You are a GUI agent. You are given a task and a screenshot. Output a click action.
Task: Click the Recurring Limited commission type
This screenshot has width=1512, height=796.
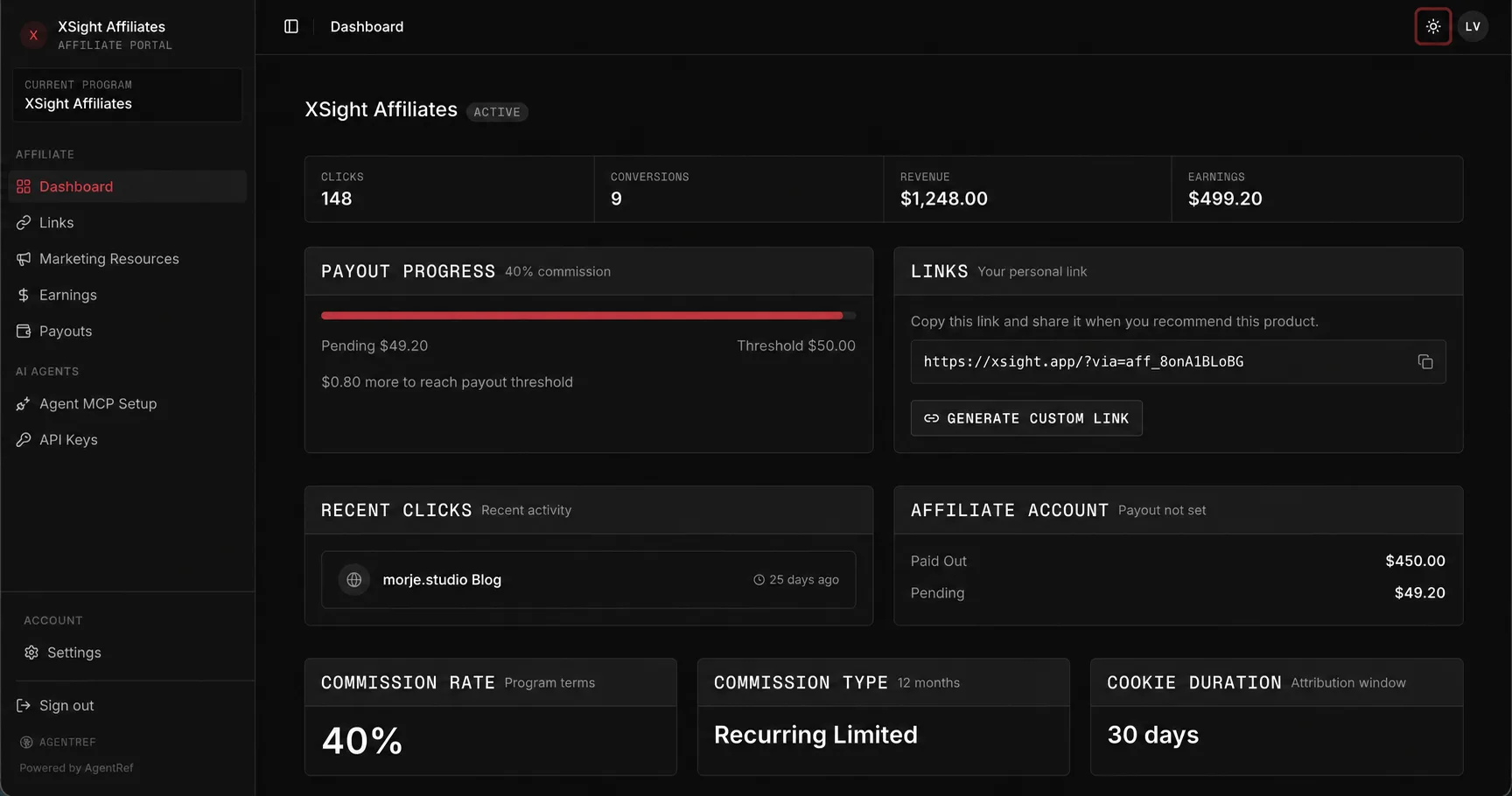815,735
